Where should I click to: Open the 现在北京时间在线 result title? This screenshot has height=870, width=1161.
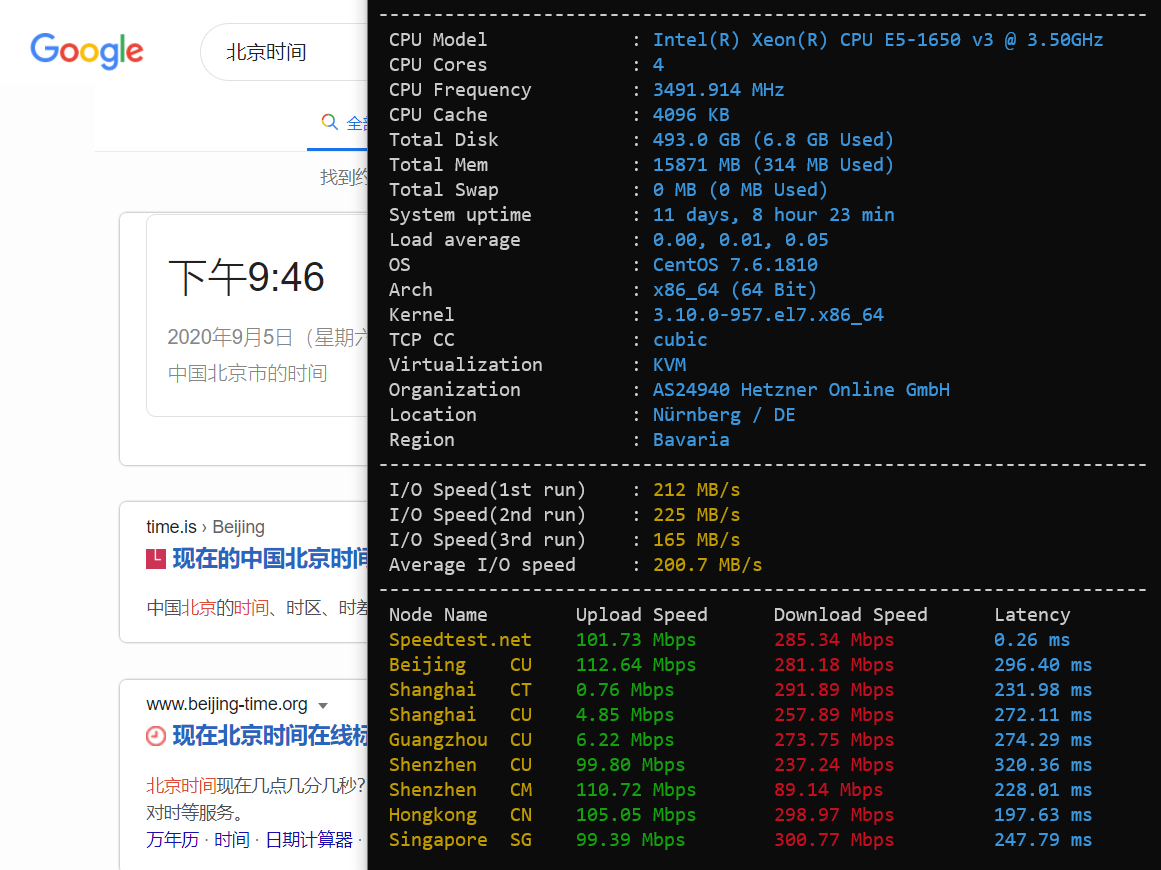[x=270, y=736]
